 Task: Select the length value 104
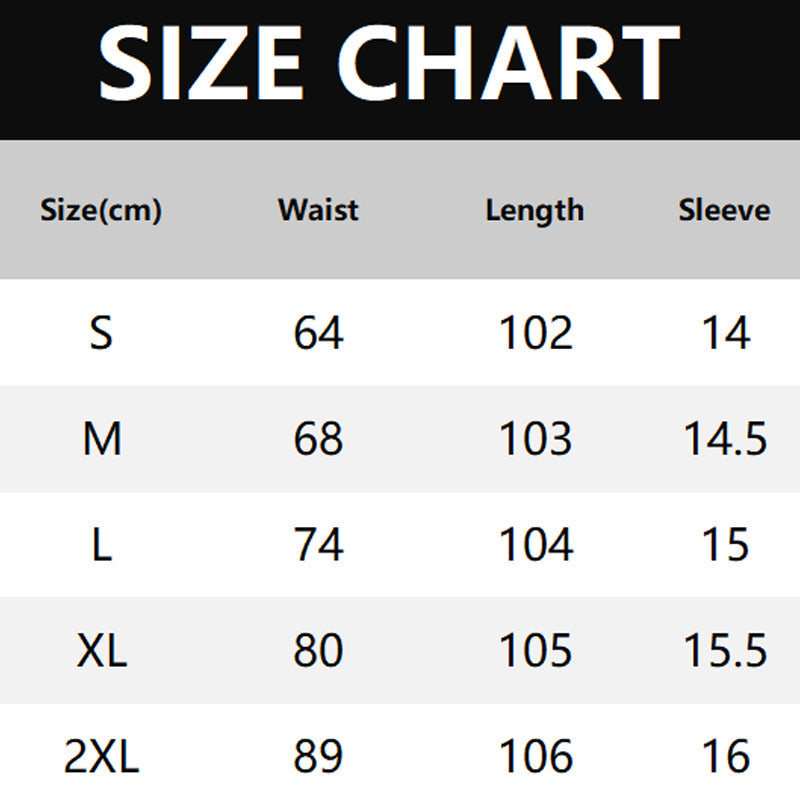coord(536,545)
